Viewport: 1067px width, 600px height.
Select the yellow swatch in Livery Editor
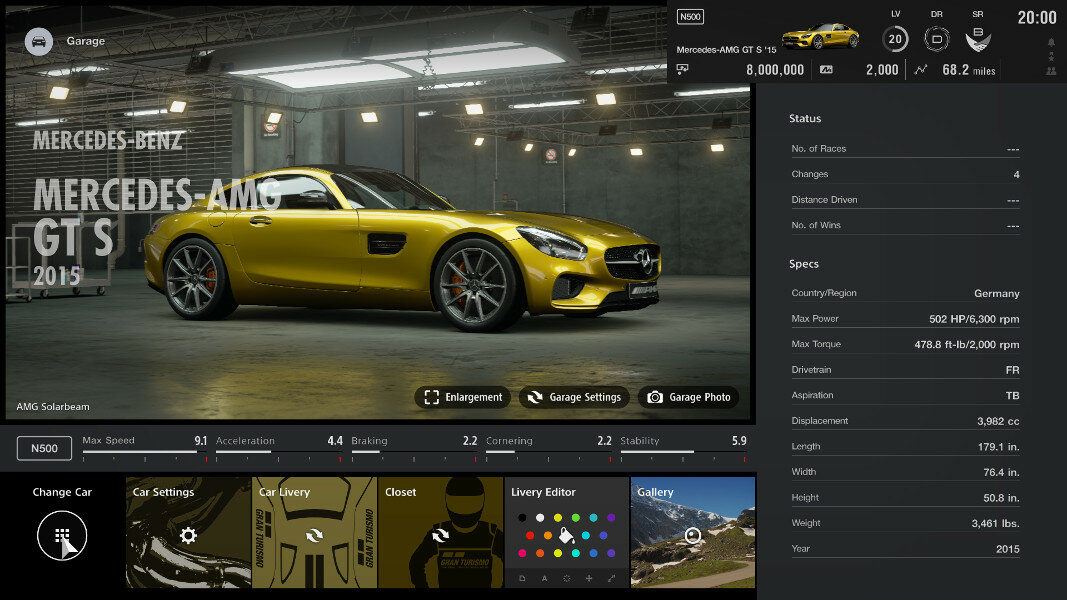coord(558,517)
